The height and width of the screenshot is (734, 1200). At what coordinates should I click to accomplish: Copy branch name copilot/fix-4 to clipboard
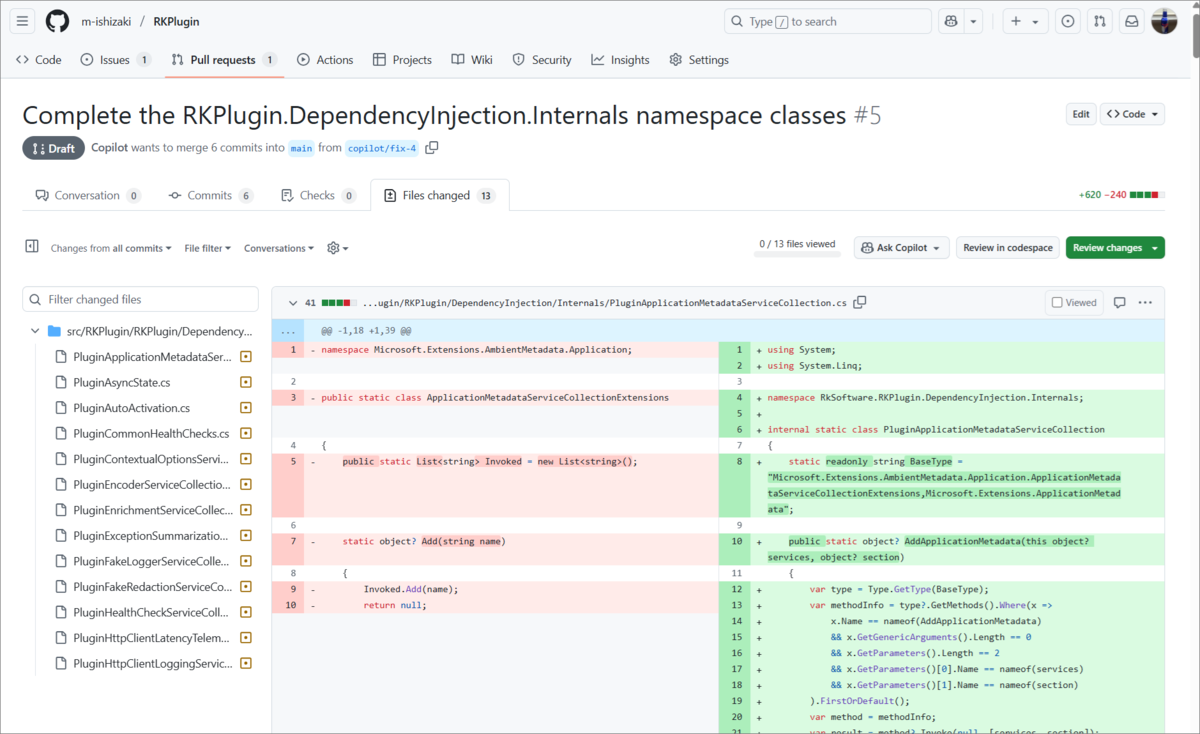[432, 148]
